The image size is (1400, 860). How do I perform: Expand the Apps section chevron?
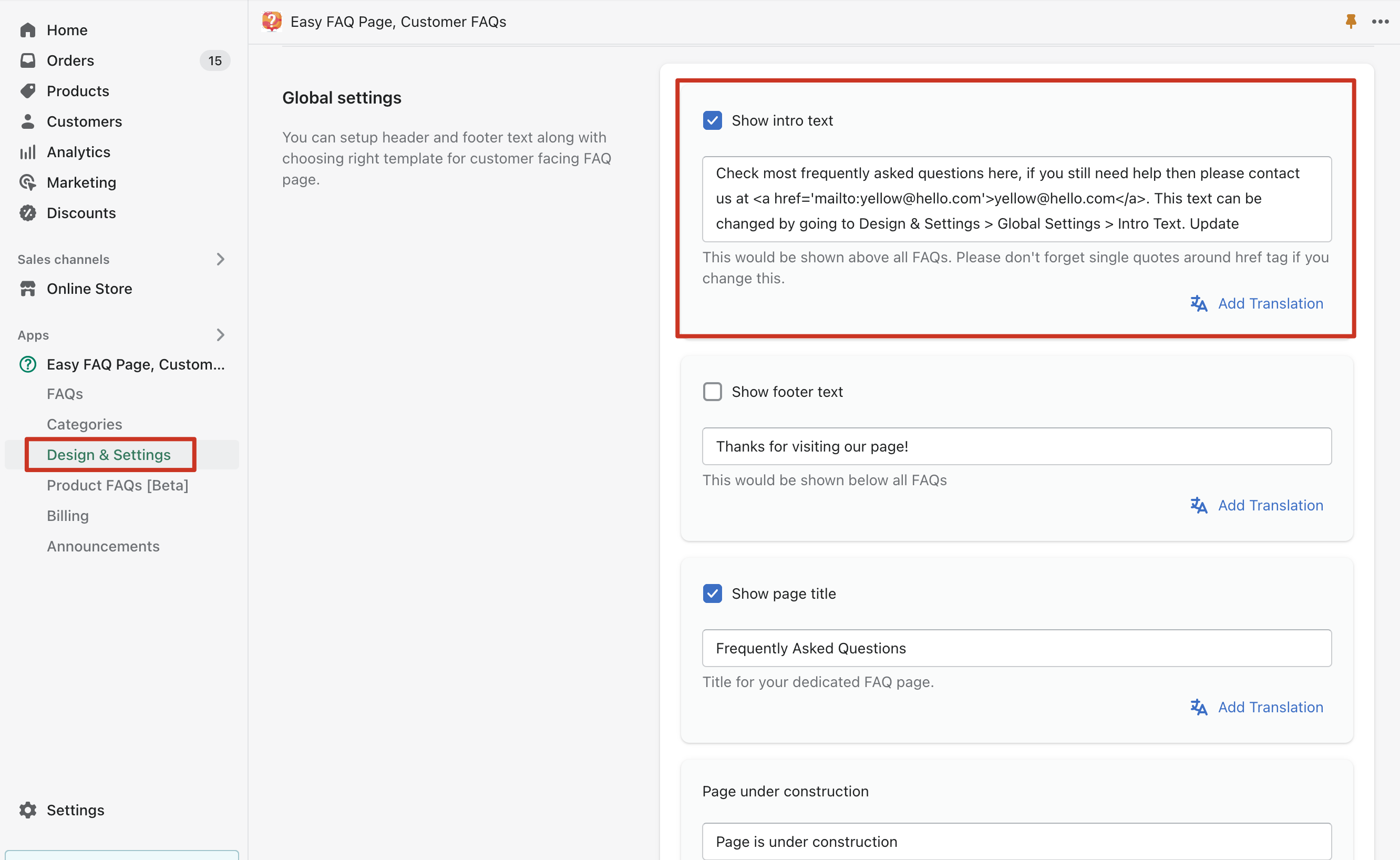pyautogui.click(x=221, y=335)
